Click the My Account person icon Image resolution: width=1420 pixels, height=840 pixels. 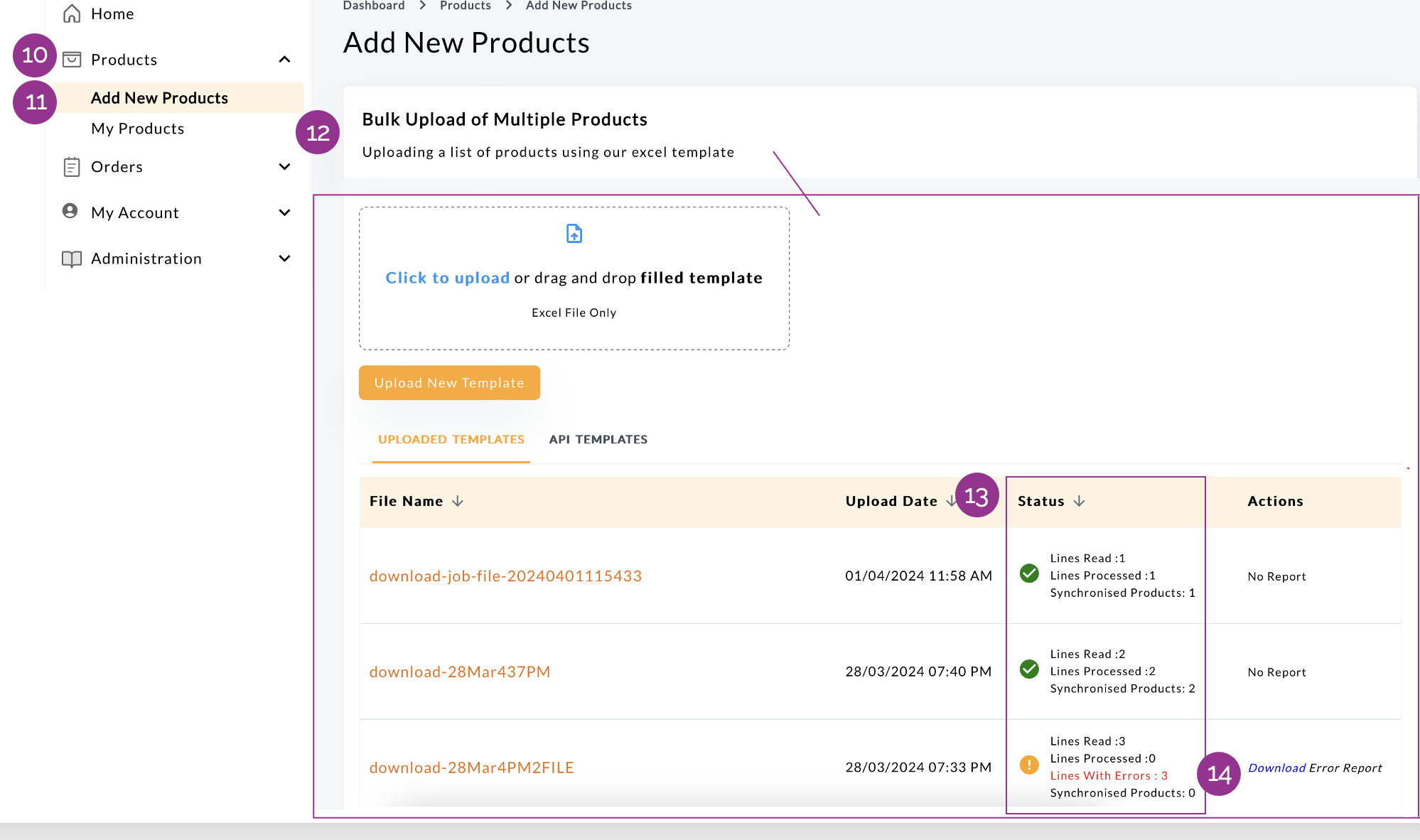point(70,211)
